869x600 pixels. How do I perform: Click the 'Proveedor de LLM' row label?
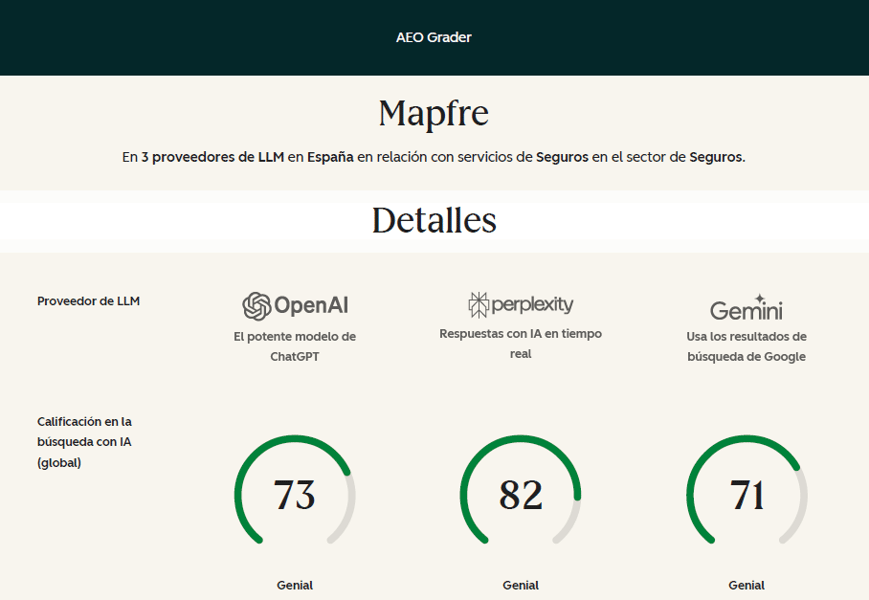click(x=88, y=301)
